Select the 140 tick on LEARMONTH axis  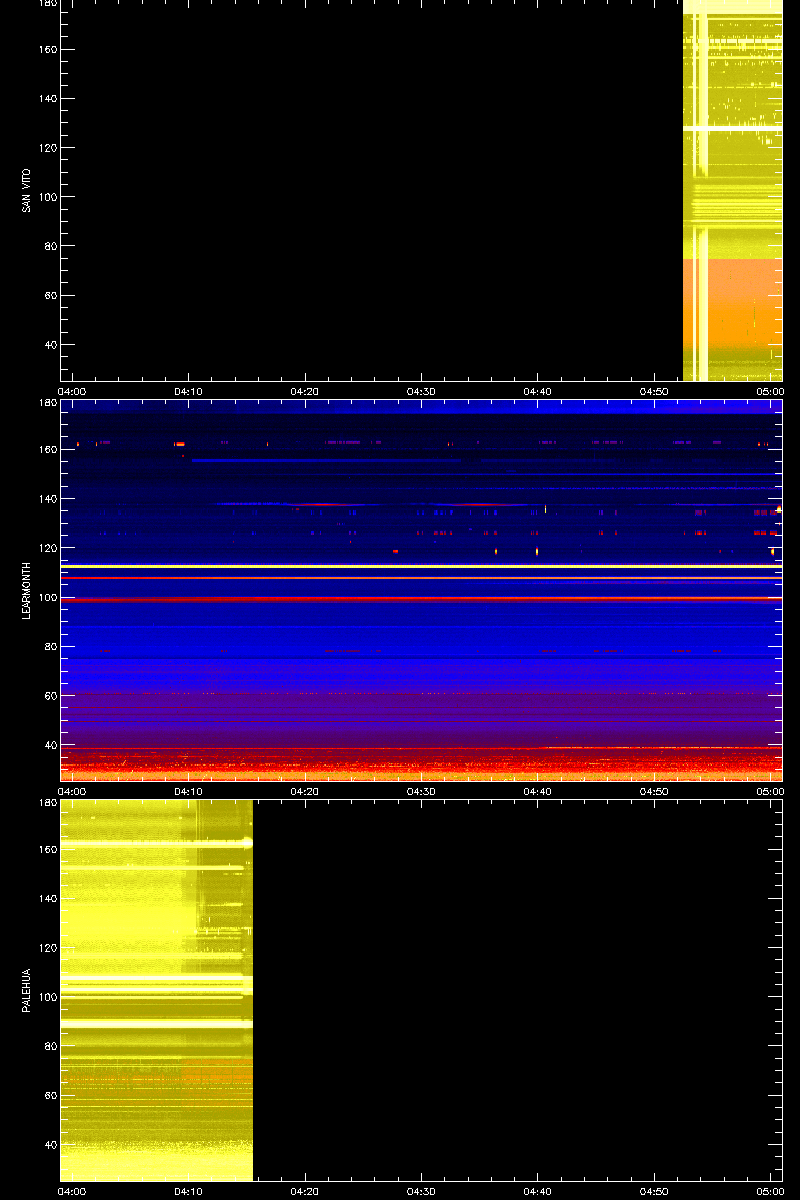click(47, 499)
